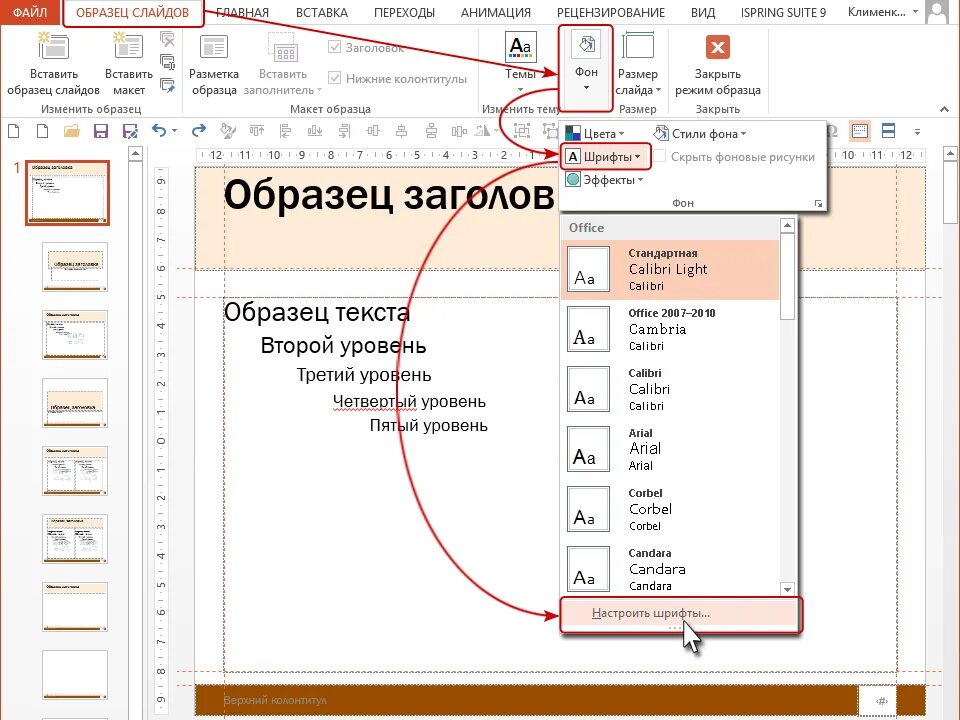The height and width of the screenshot is (720, 960).
Task: Click the delete layout icon with X
Action: (167, 40)
